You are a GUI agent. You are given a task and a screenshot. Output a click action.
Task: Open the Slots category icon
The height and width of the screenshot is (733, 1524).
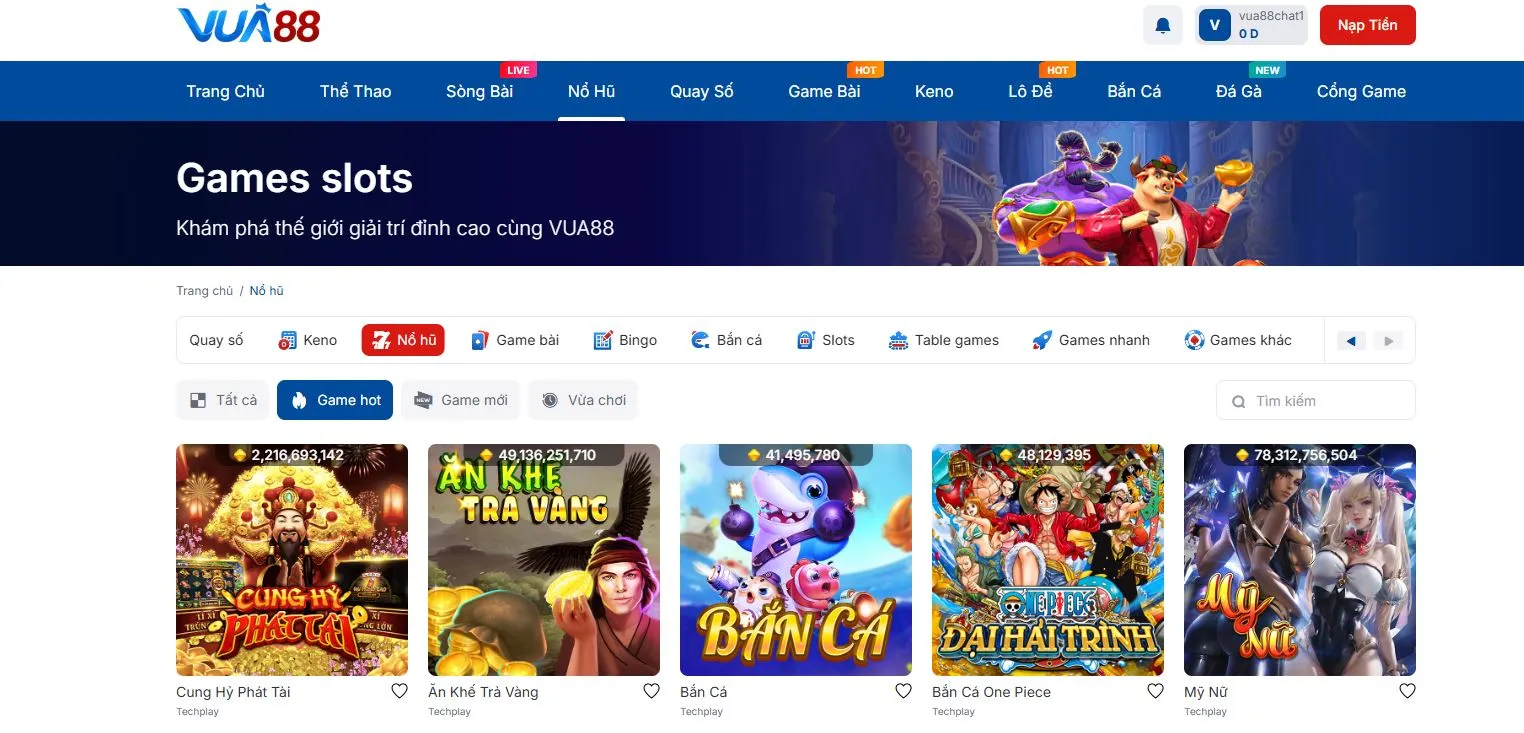pos(805,340)
